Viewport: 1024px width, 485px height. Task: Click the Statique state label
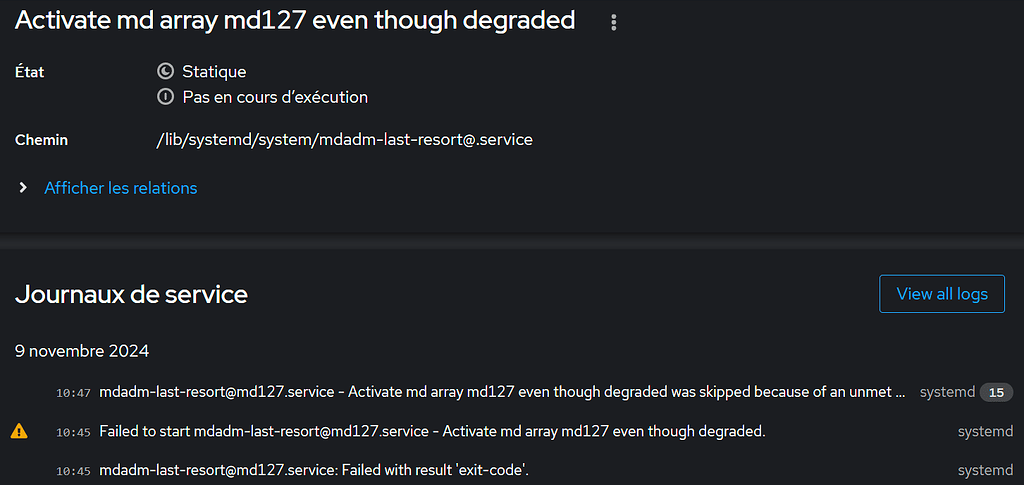click(214, 72)
